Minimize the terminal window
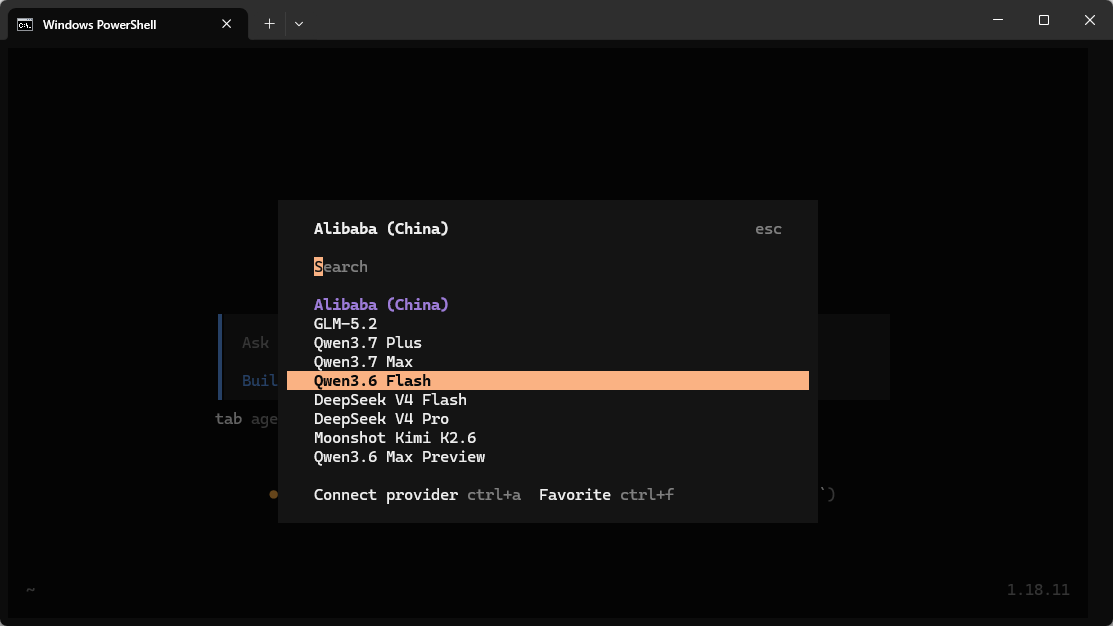 [998, 20]
